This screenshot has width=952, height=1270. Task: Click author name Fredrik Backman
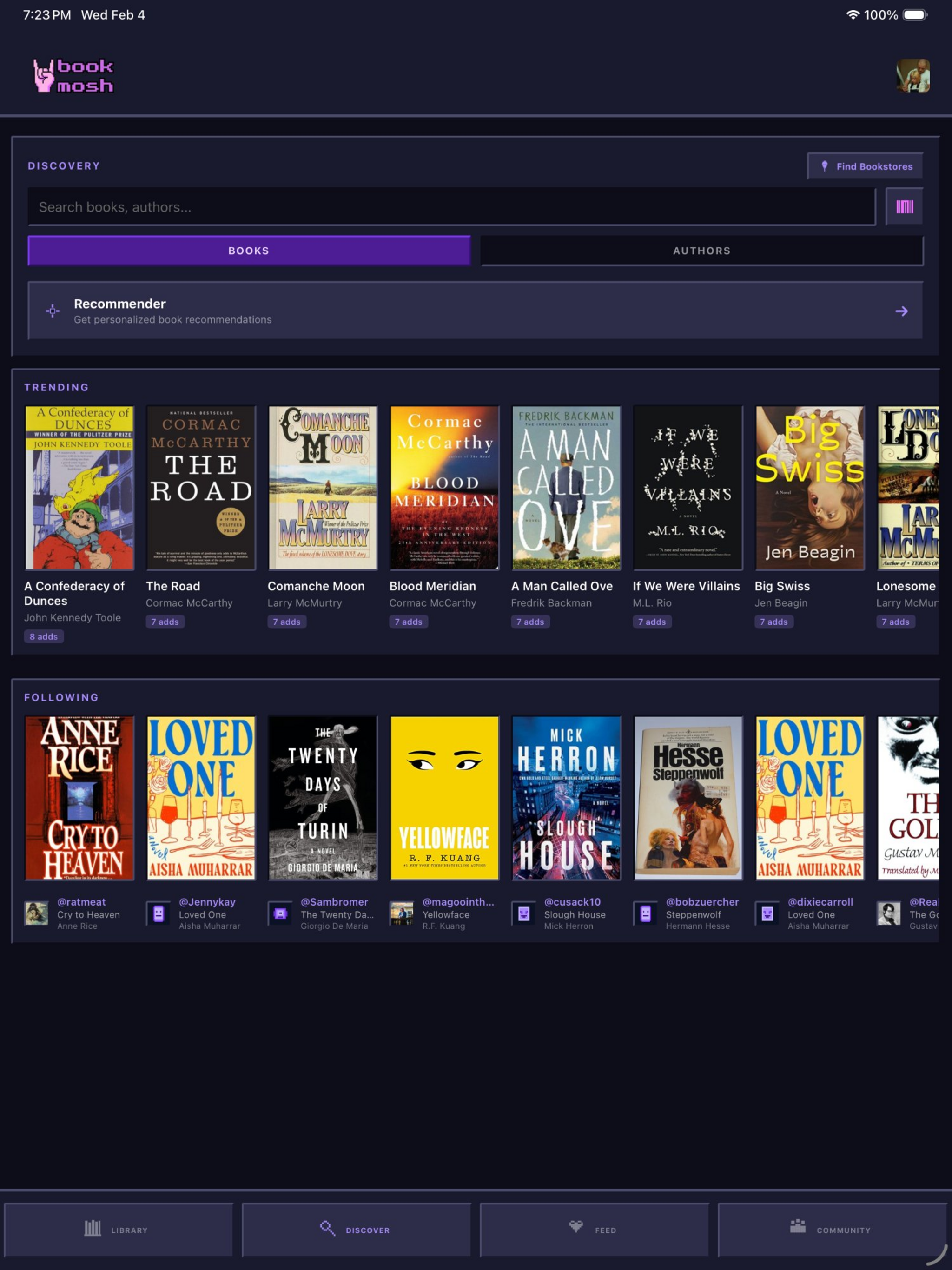(x=551, y=603)
